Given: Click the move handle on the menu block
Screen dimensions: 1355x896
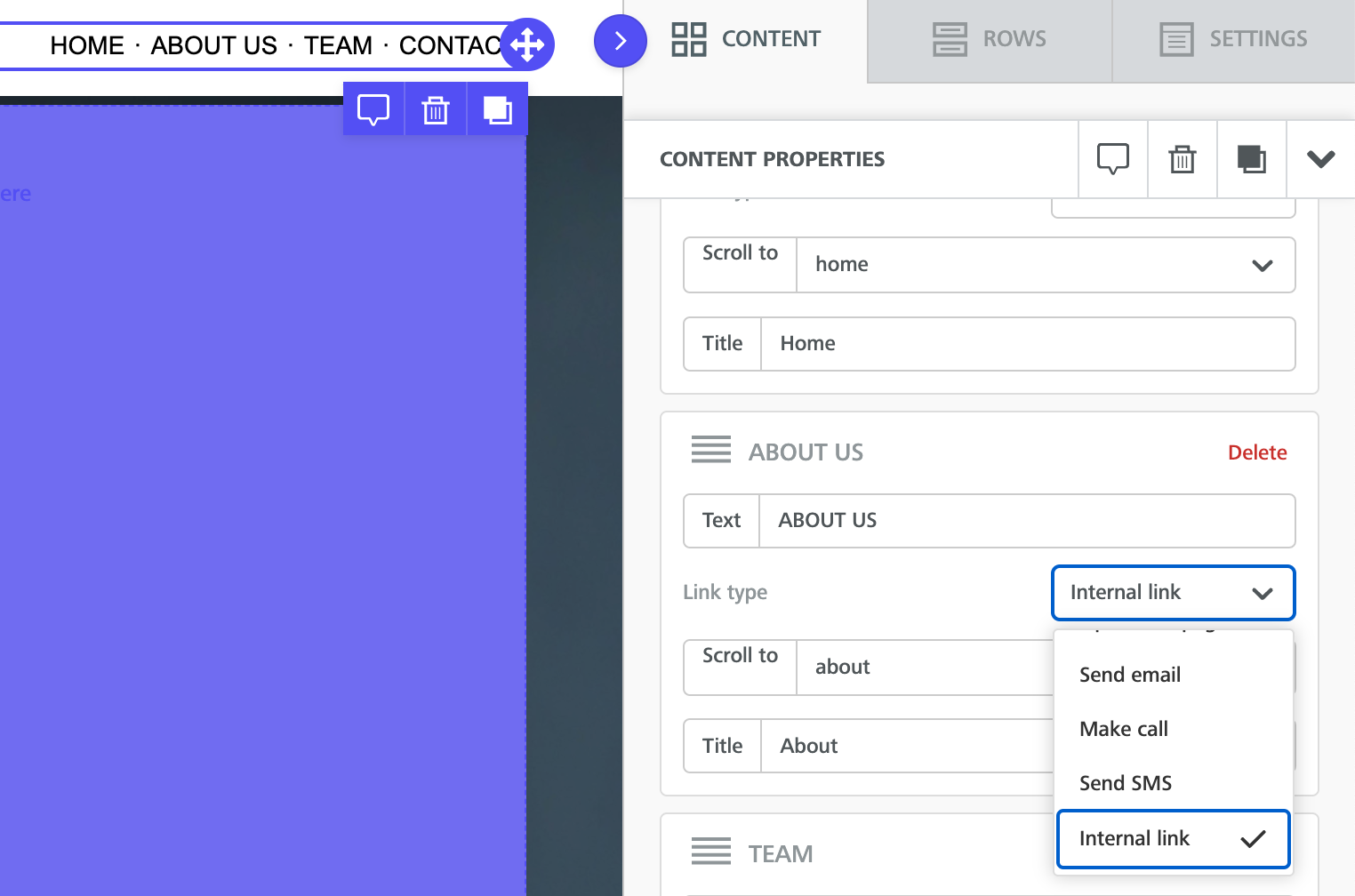Looking at the screenshot, I should pos(527,44).
